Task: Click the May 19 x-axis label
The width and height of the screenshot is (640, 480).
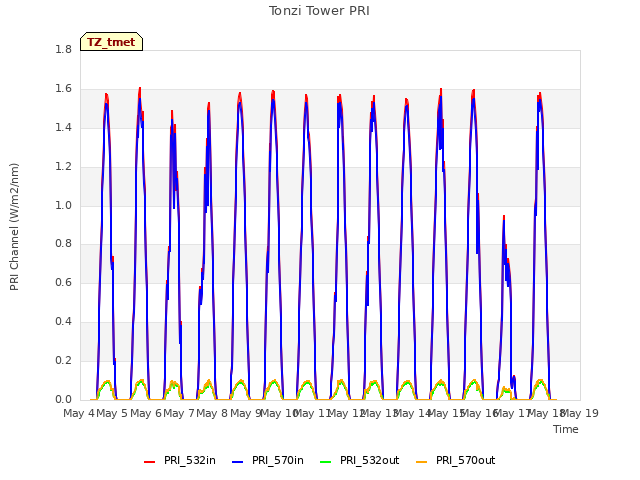Action: pos(580,413)
